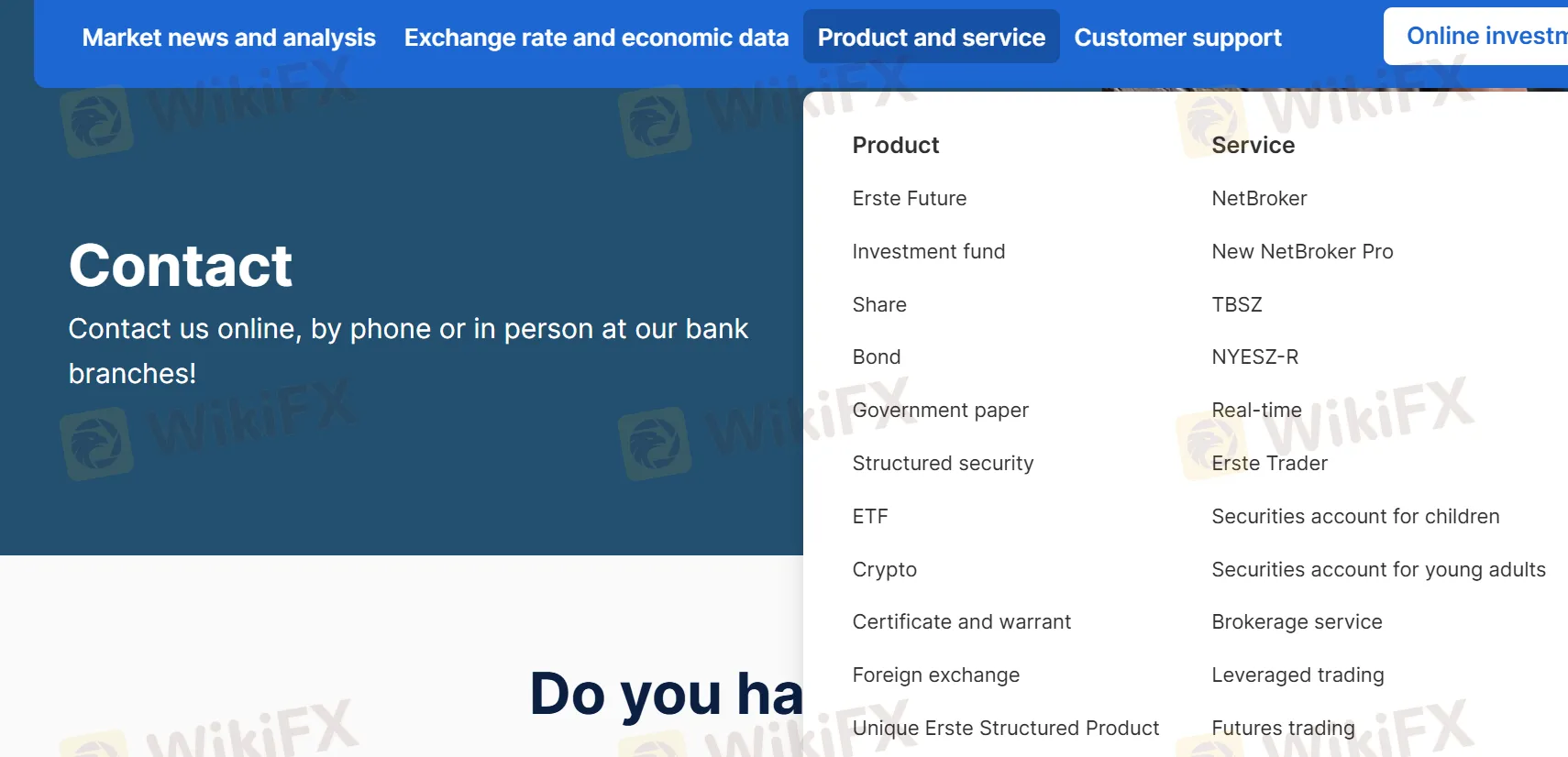Open the NetBroker service link
Image resolution: width=1568 pixels, height=757 pixels.
point(1259,198)
